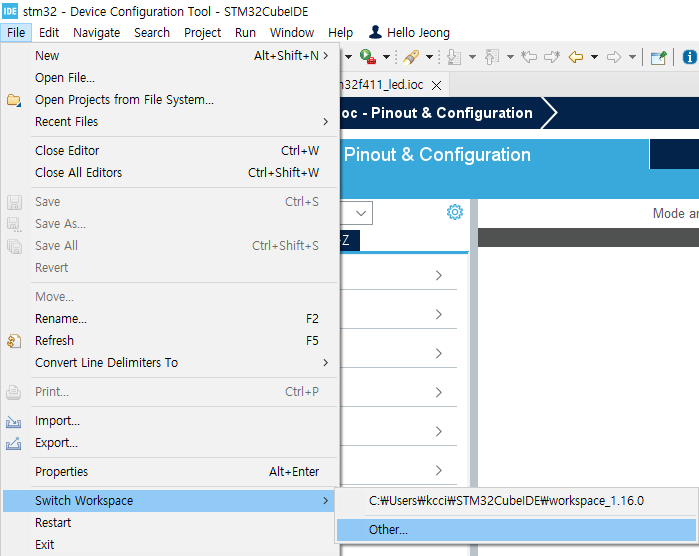Click the blue Information Center icon

(x=689, y=57)
